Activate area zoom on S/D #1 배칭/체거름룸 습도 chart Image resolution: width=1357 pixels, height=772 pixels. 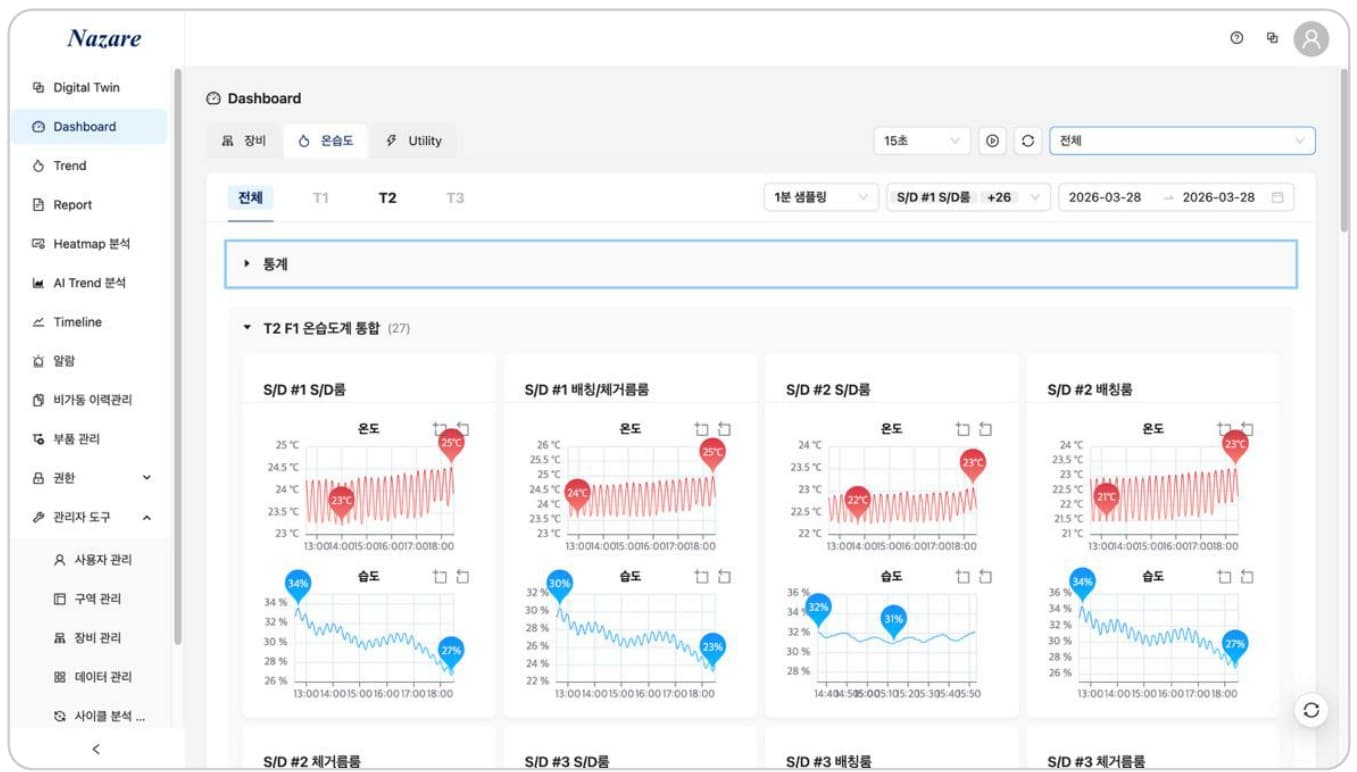702,576
